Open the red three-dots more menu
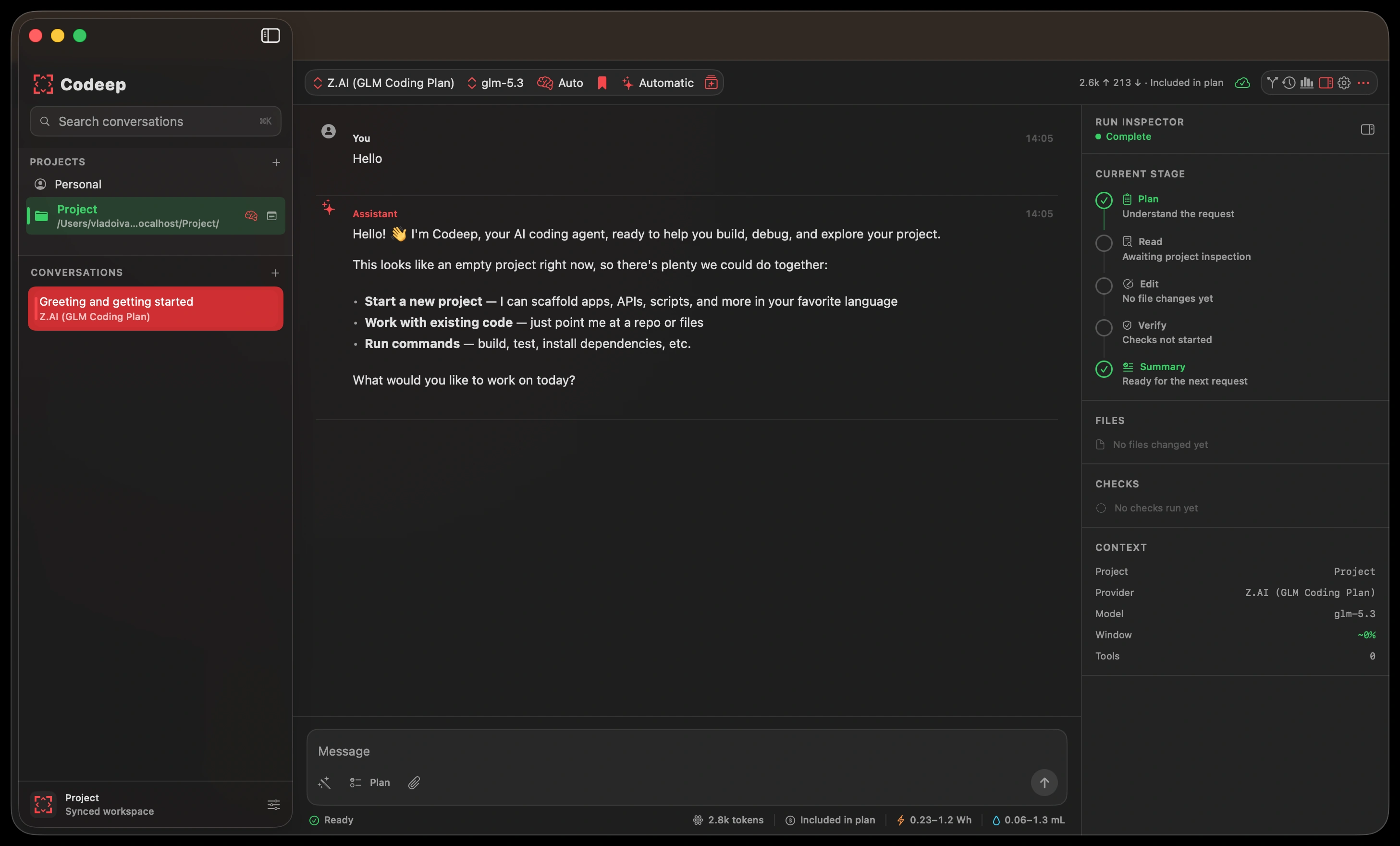This screenshot has height=846, width=1400. (x=1363, y=83)
